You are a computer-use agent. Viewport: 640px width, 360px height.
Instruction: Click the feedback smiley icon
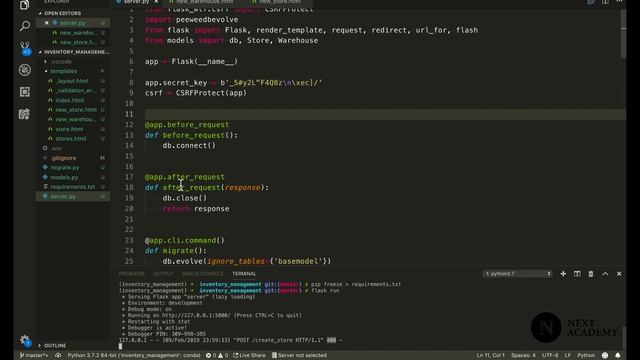(x=605, y=356)
